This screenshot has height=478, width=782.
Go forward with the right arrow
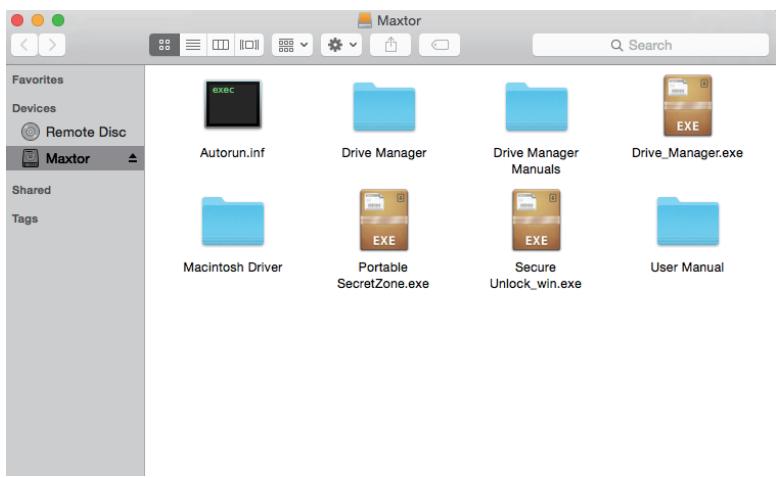pos(52,45)
